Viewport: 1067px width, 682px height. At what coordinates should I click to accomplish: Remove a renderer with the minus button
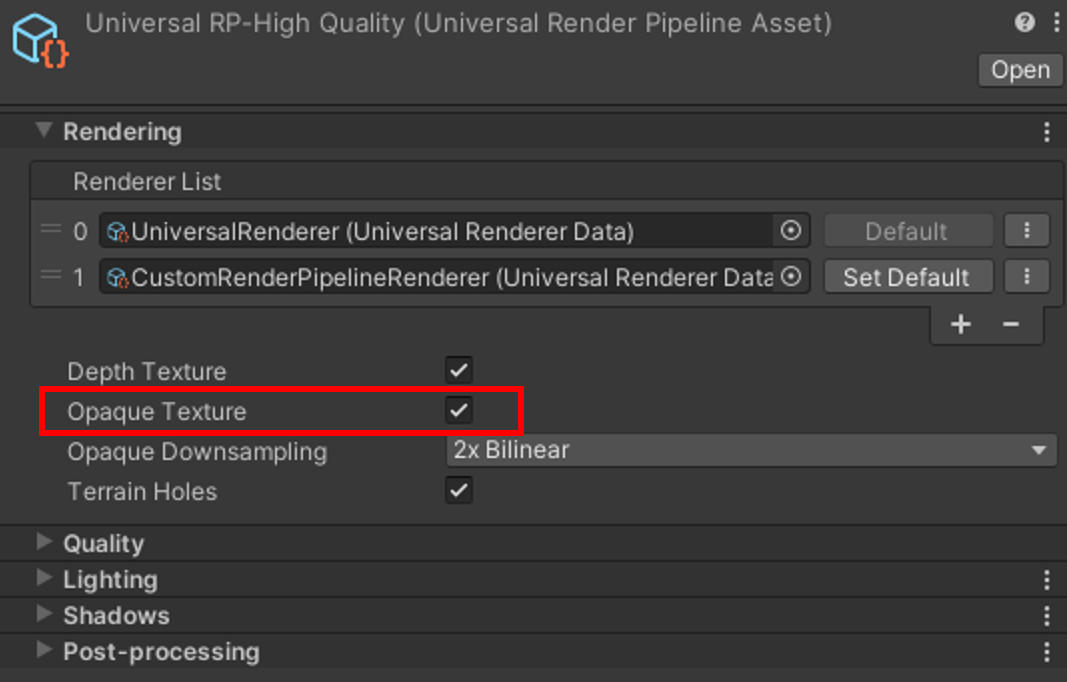1010,324
